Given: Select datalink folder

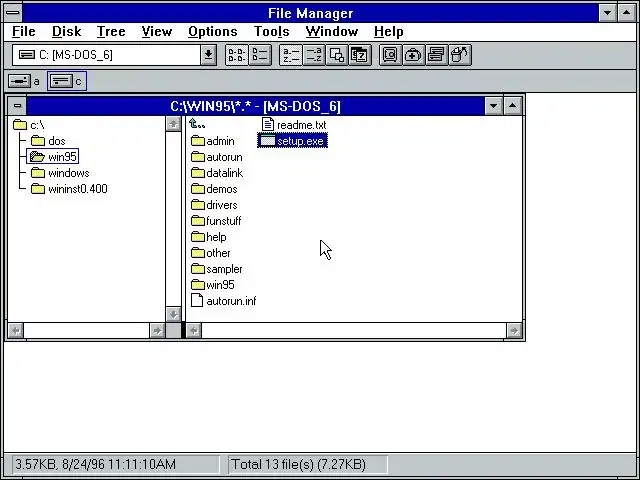Looking at the screenshot, I should 217,173.
